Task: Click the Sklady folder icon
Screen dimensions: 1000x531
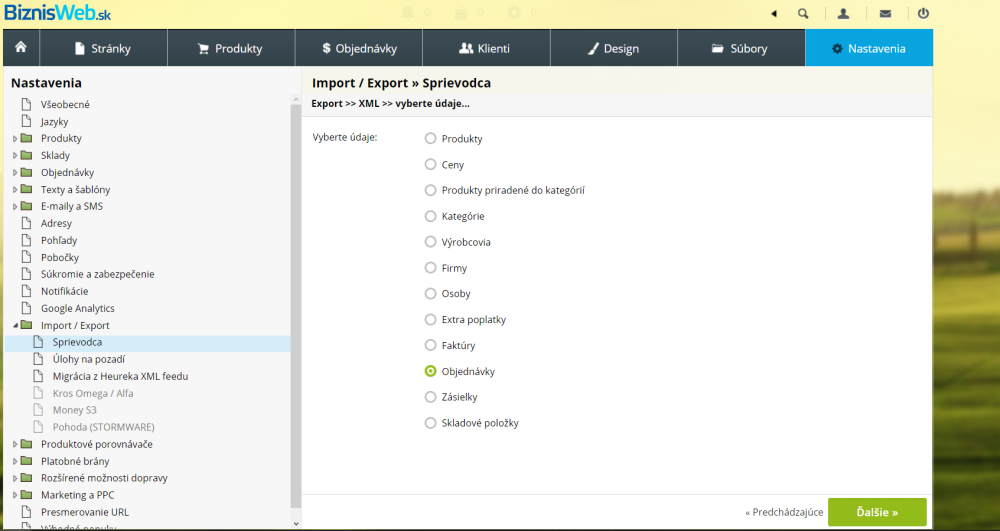Action: click(26, 155)
